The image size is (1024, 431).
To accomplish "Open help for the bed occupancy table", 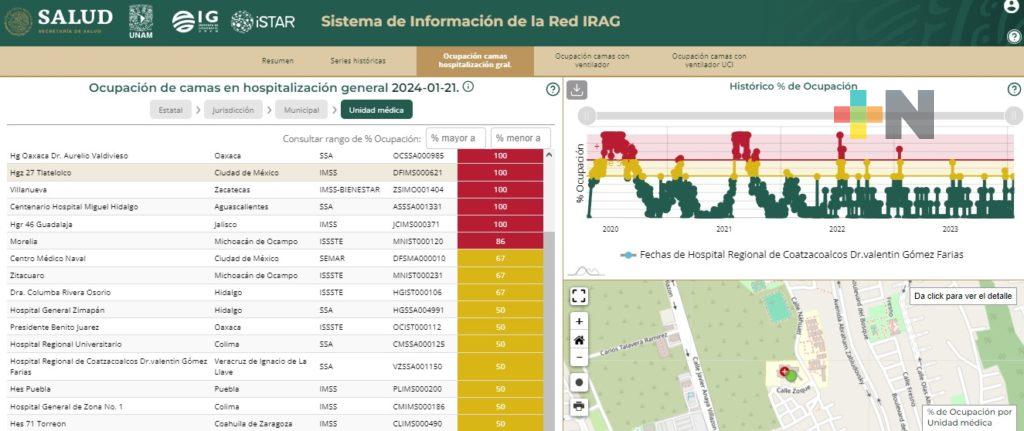I will pyautogui.click(x=552, y=89).
